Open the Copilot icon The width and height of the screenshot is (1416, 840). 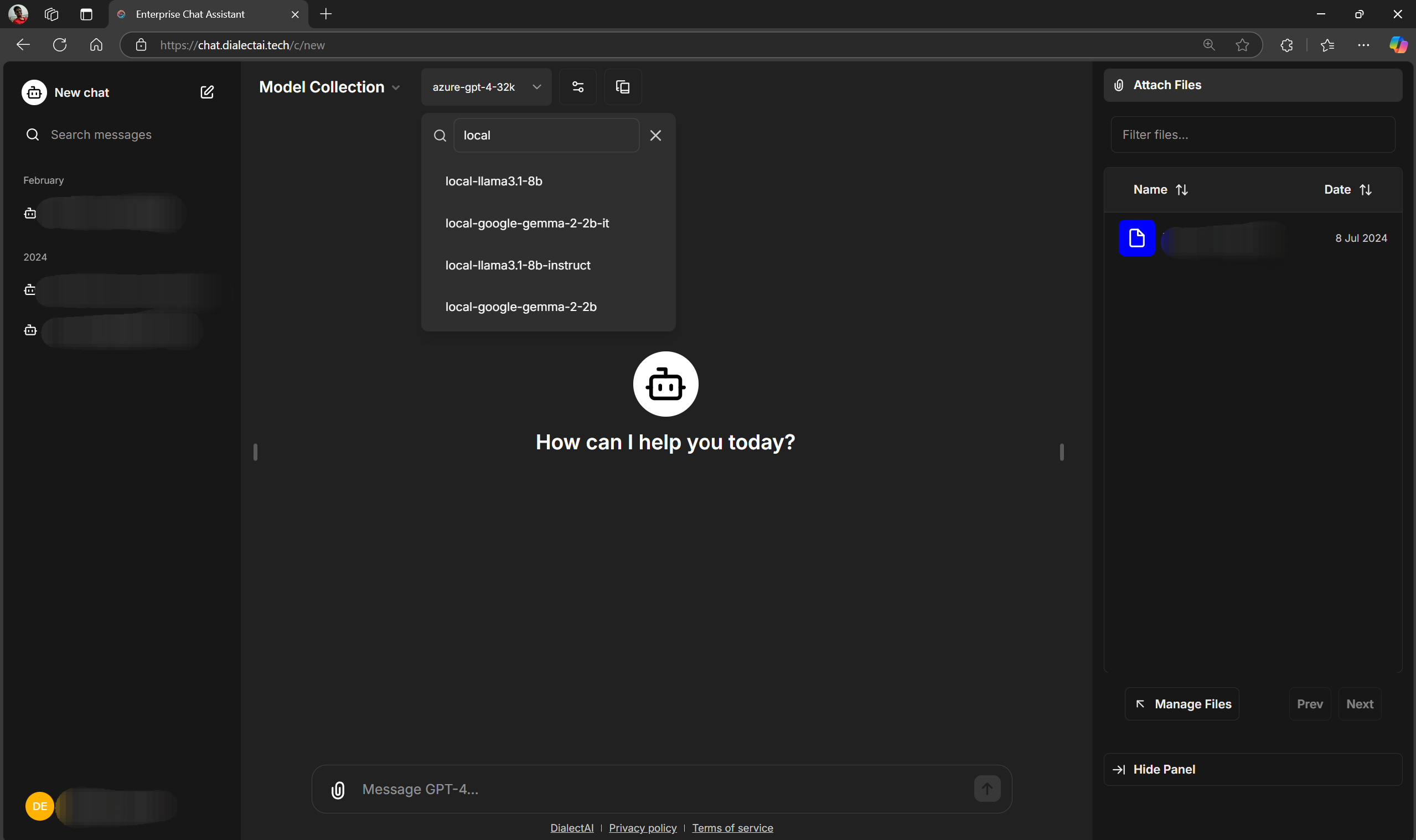[1398, 45]
